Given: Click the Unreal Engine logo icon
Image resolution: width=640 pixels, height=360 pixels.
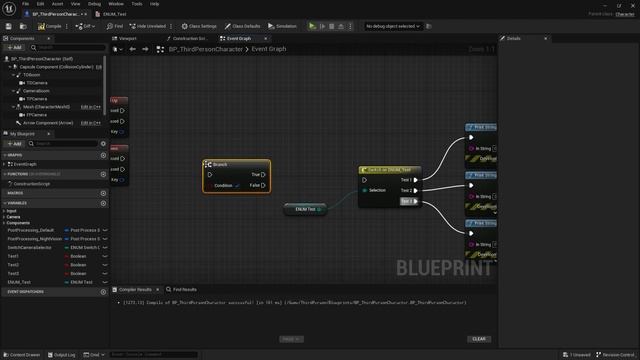Looking at the screenshot, I should pyautogui.click(x=9, y=9).
